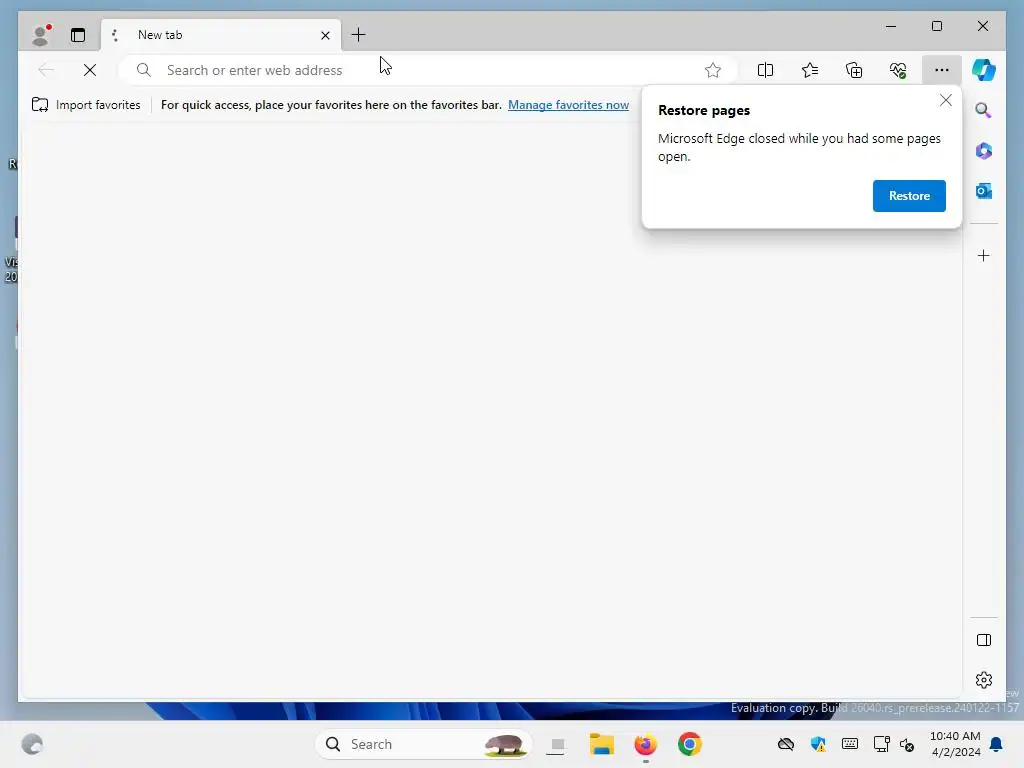Screen dimensions: 1024x768
Task: Click the taskbar Search box
Action: [423, 744]
